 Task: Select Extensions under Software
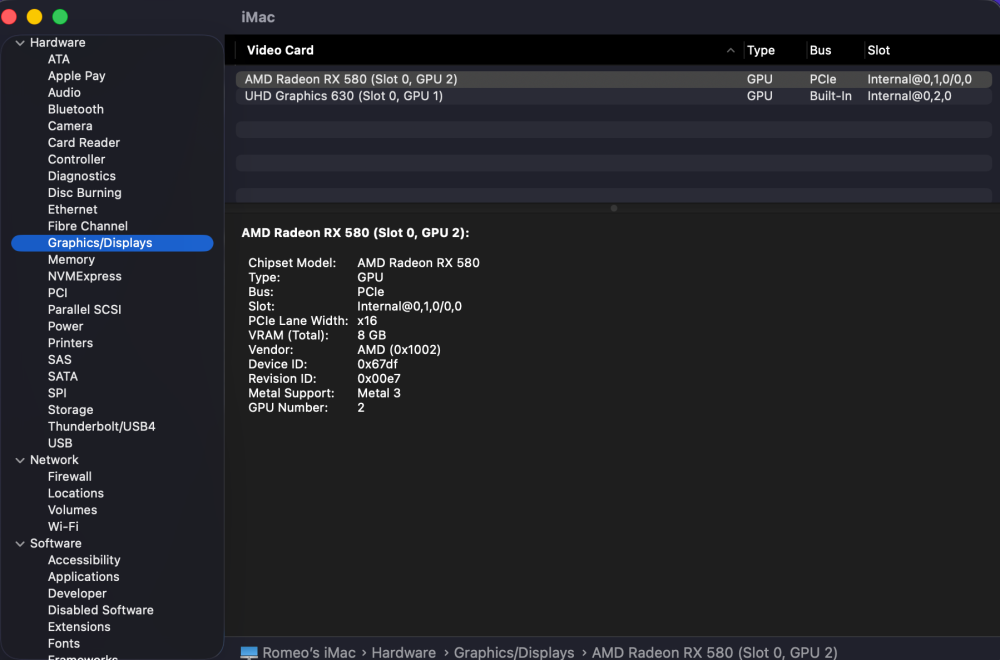(79, 627)
